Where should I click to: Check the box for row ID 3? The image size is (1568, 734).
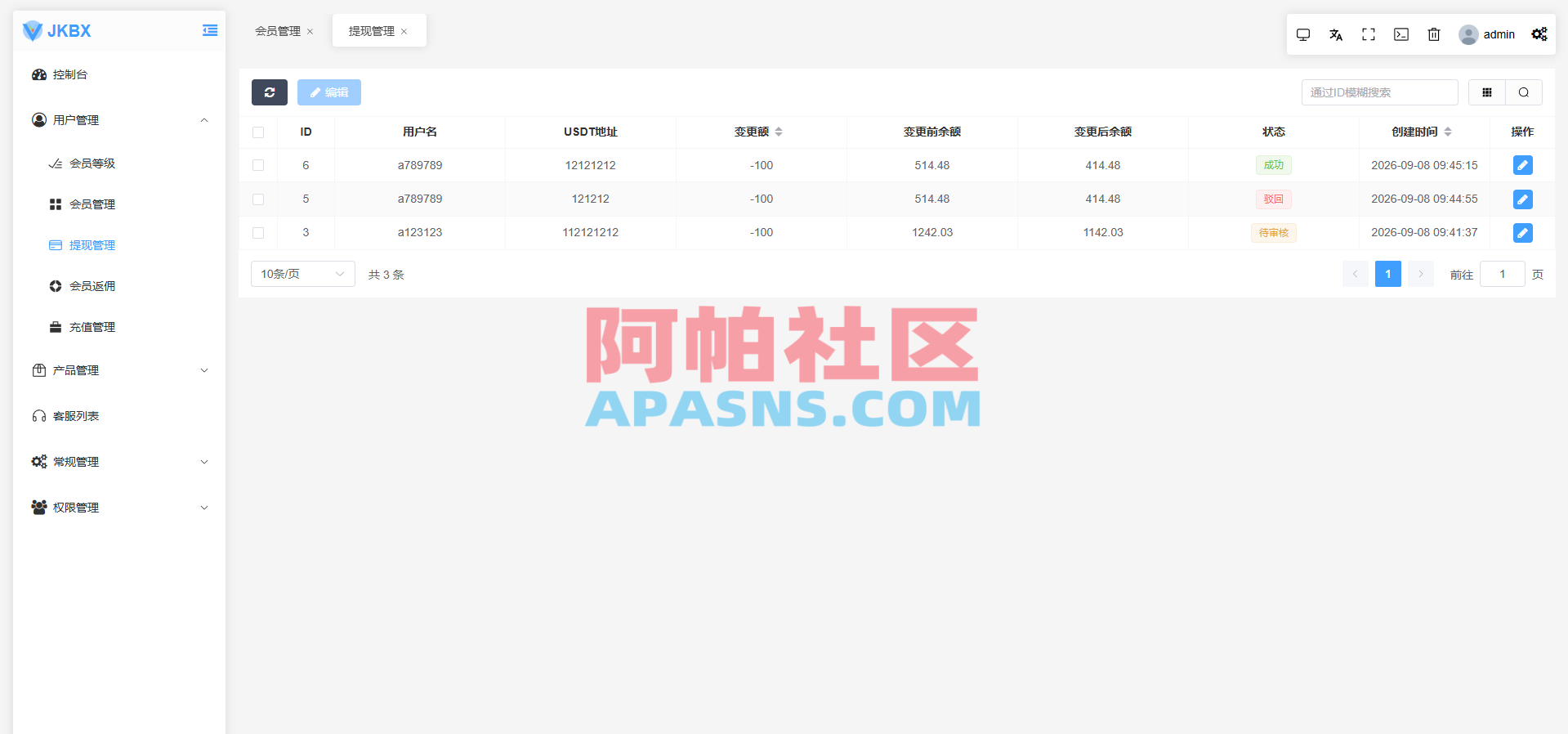[x=258, y=233]
